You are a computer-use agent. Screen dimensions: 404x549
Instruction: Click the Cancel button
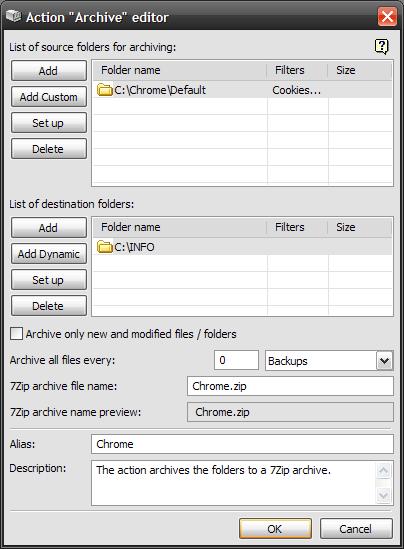(x=356, y=529)
